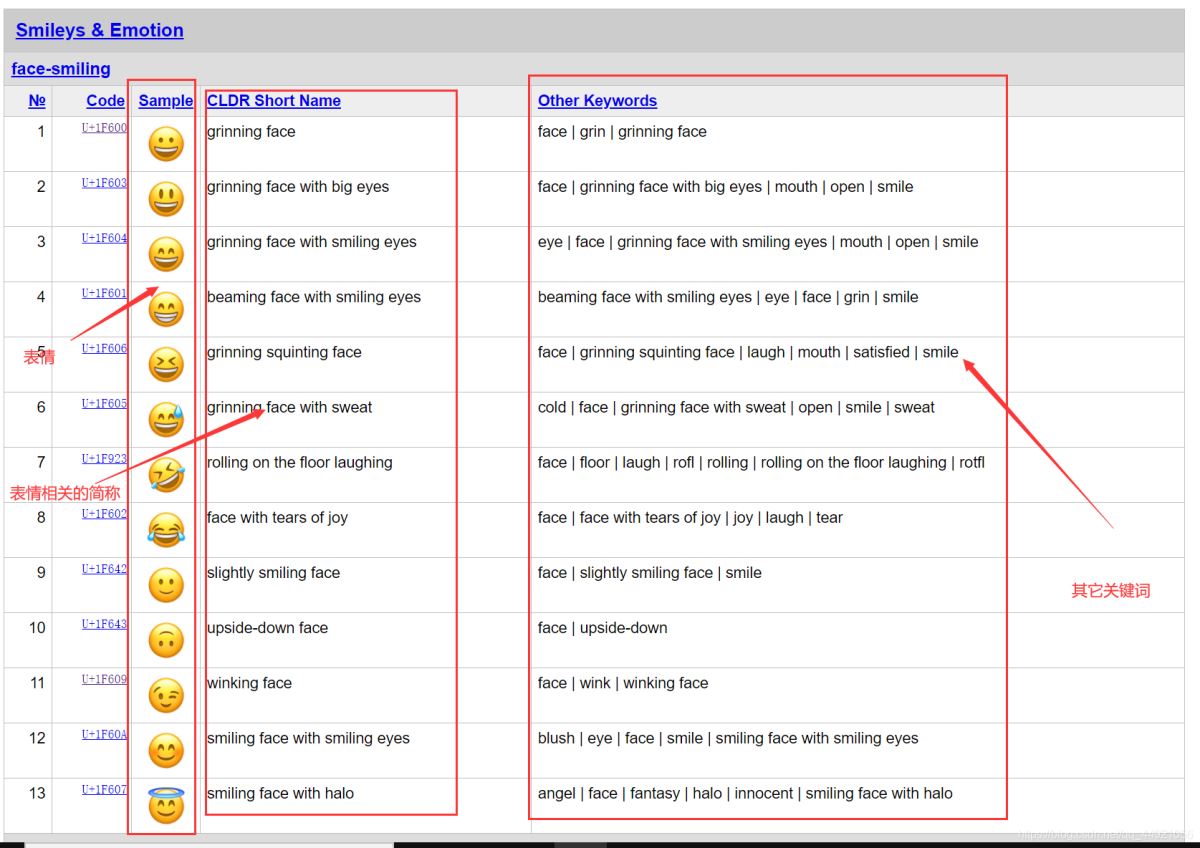Select the upside-down face emoji
Viewport: 1200px width, 848px height.
(166, 640)
